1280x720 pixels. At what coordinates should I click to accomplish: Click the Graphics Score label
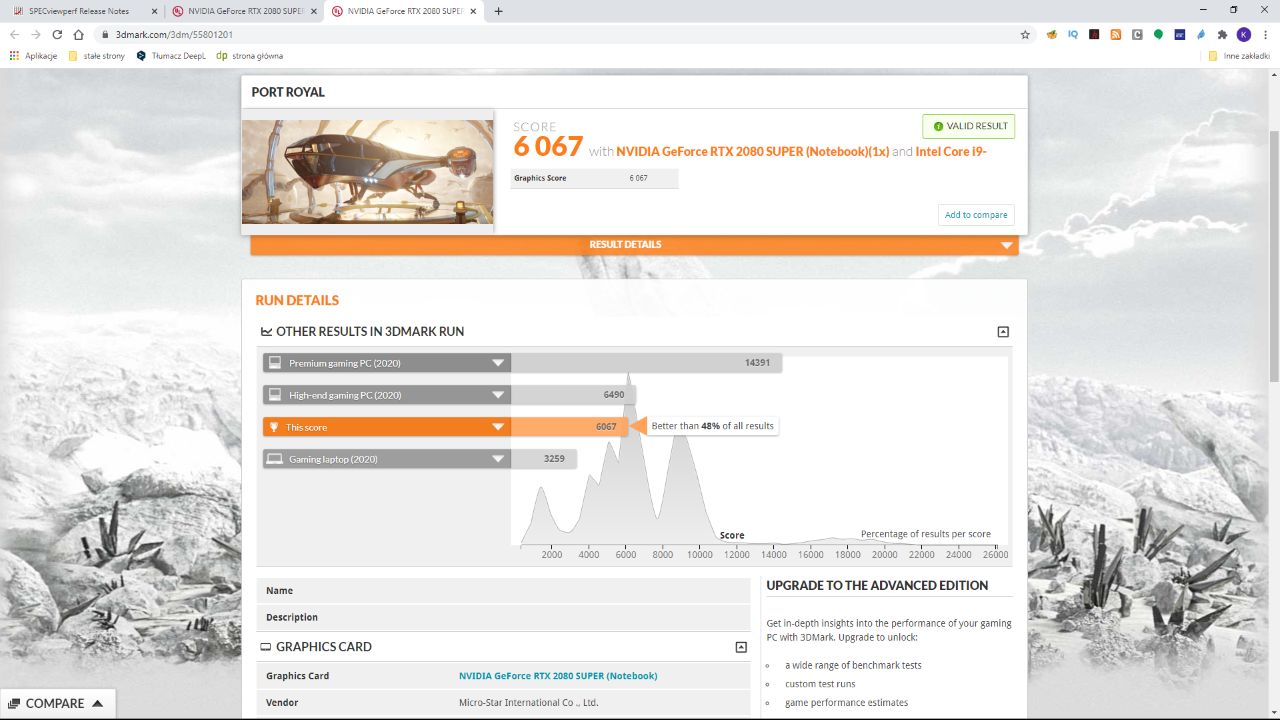tap(540, 179)
